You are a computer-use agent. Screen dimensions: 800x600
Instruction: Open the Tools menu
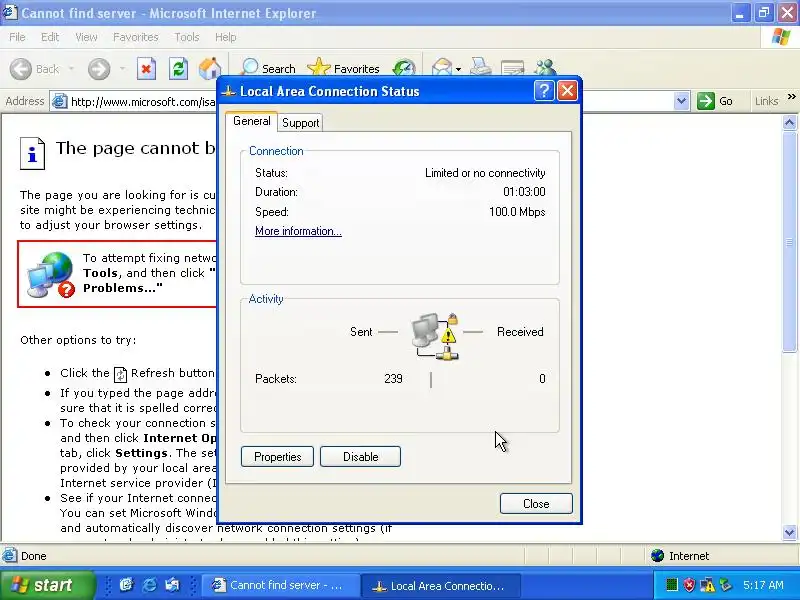tap(187, 37)
